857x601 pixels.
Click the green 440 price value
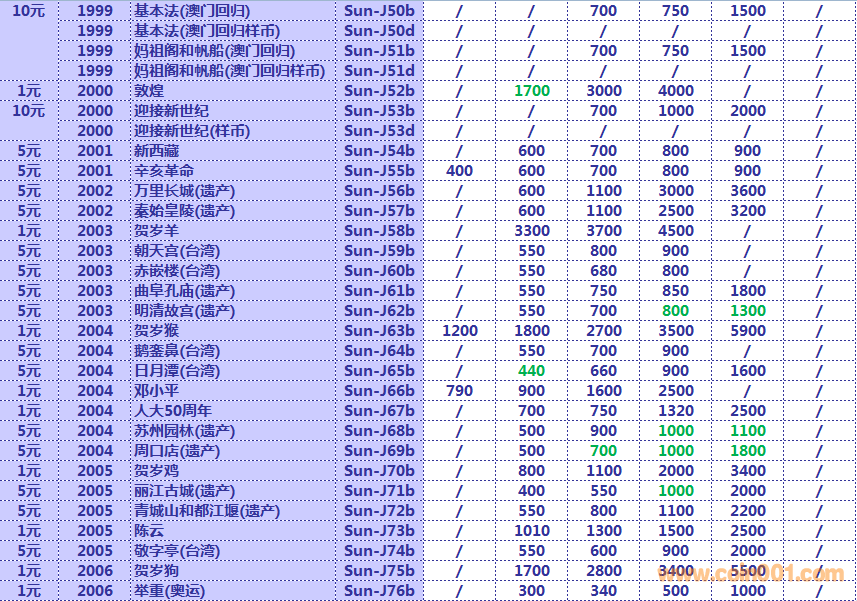531,371
